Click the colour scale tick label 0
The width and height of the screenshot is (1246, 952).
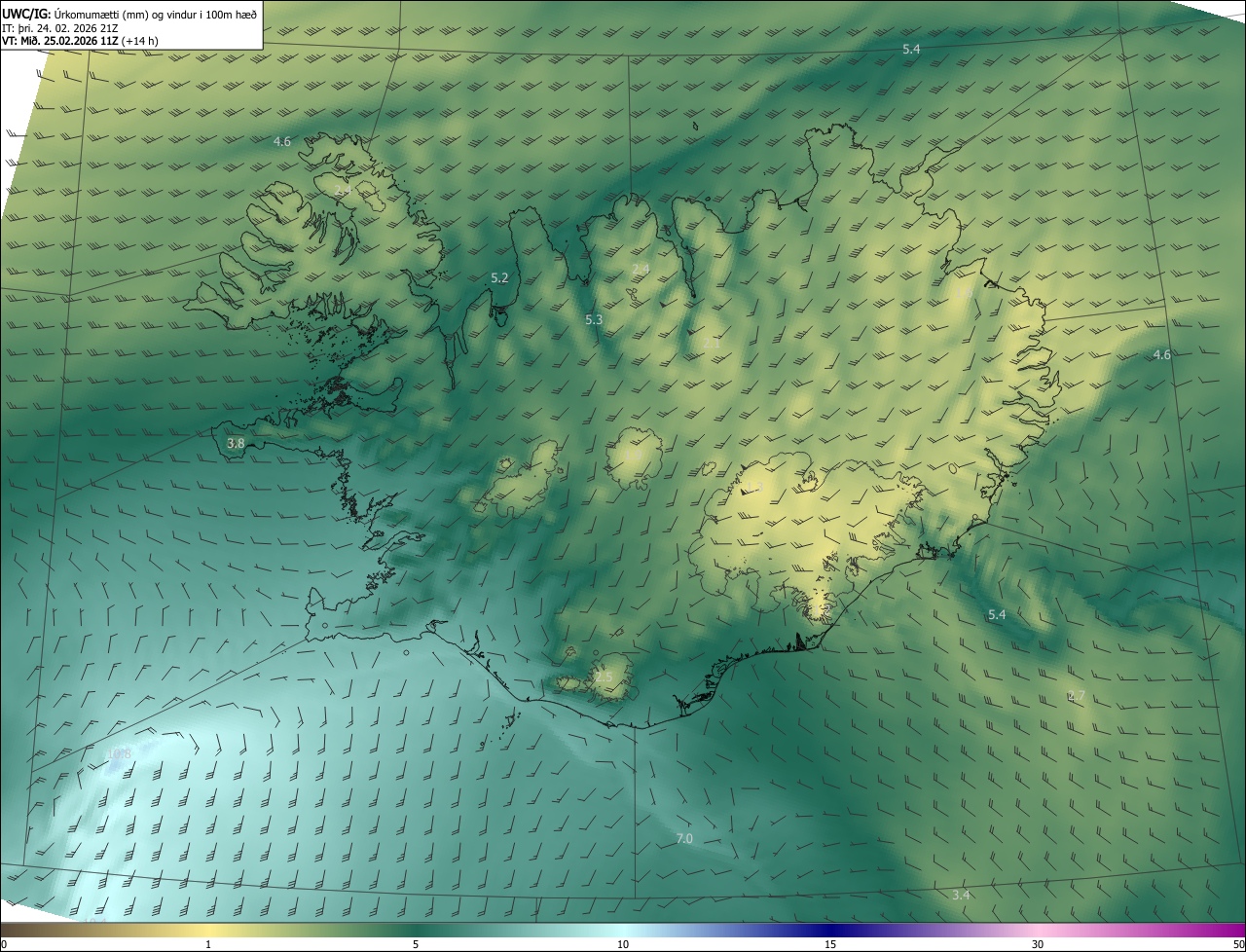(x=4, y=945)
